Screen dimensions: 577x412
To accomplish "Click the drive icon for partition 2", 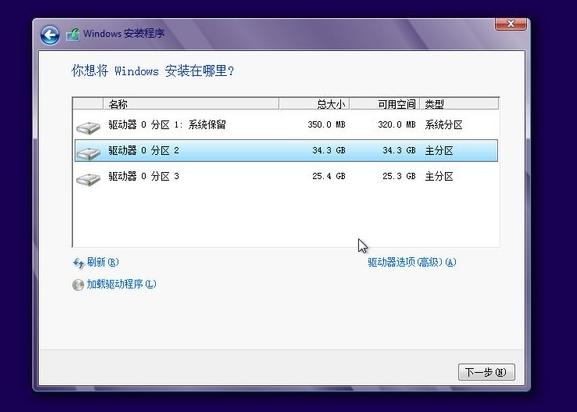I will point(88,153).
